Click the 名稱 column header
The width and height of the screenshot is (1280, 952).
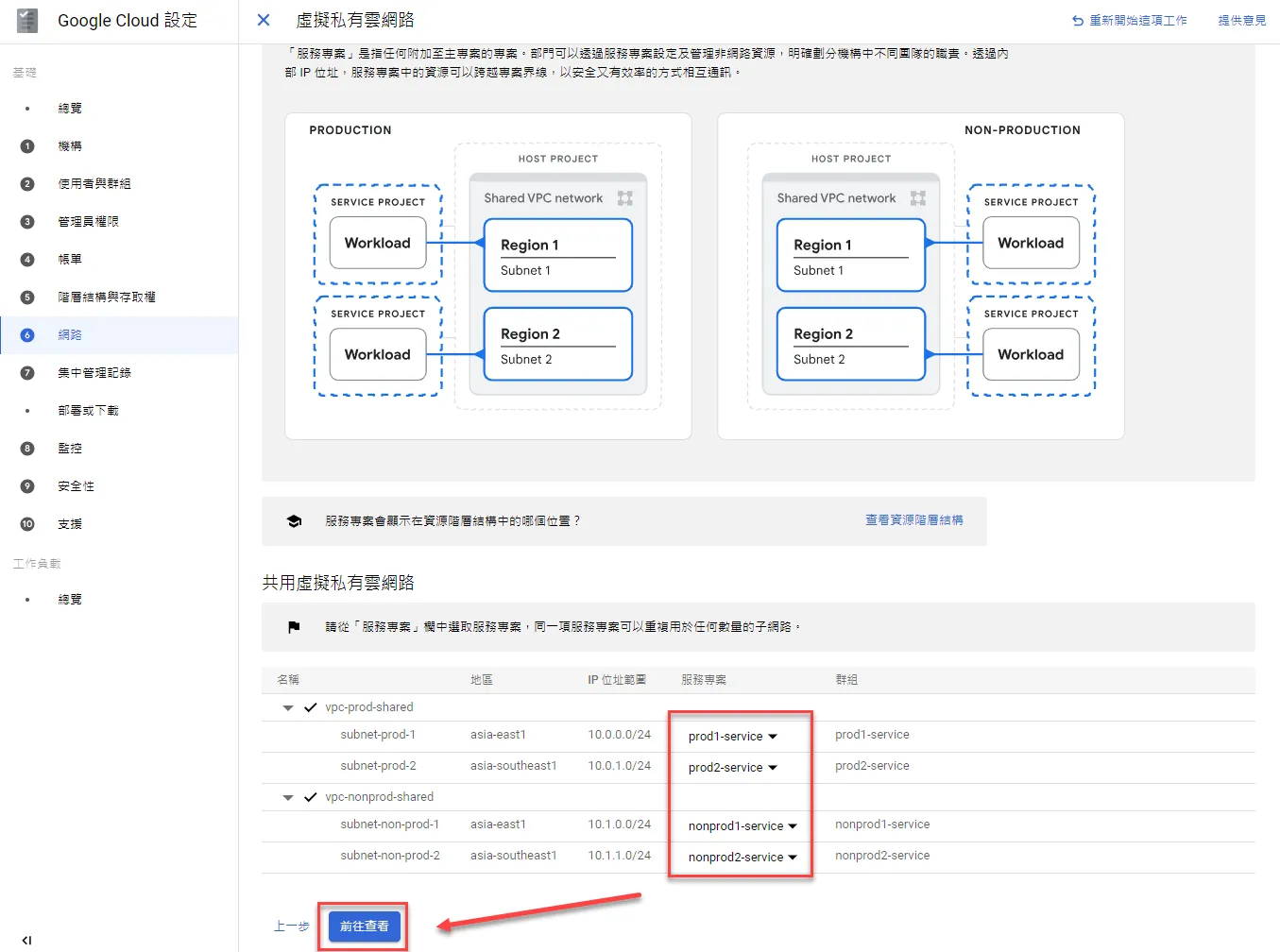[288, 680]
